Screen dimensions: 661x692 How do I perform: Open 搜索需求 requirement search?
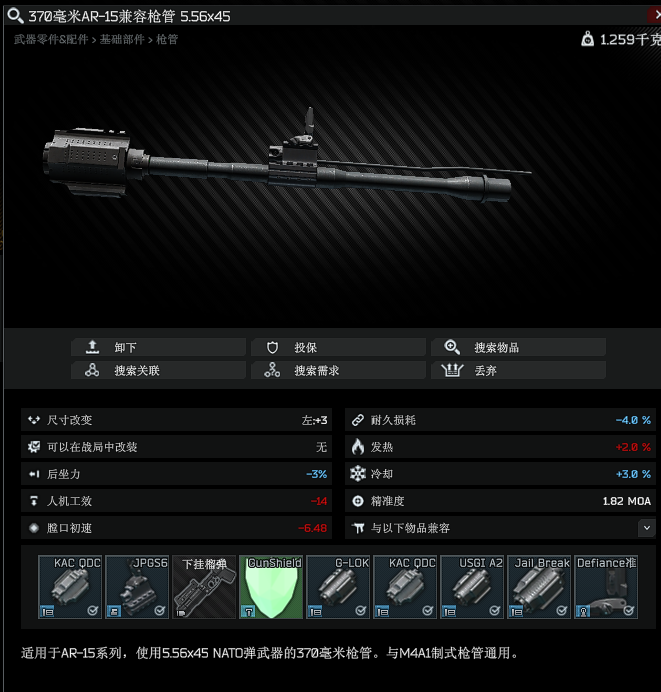tap(338, 370)
